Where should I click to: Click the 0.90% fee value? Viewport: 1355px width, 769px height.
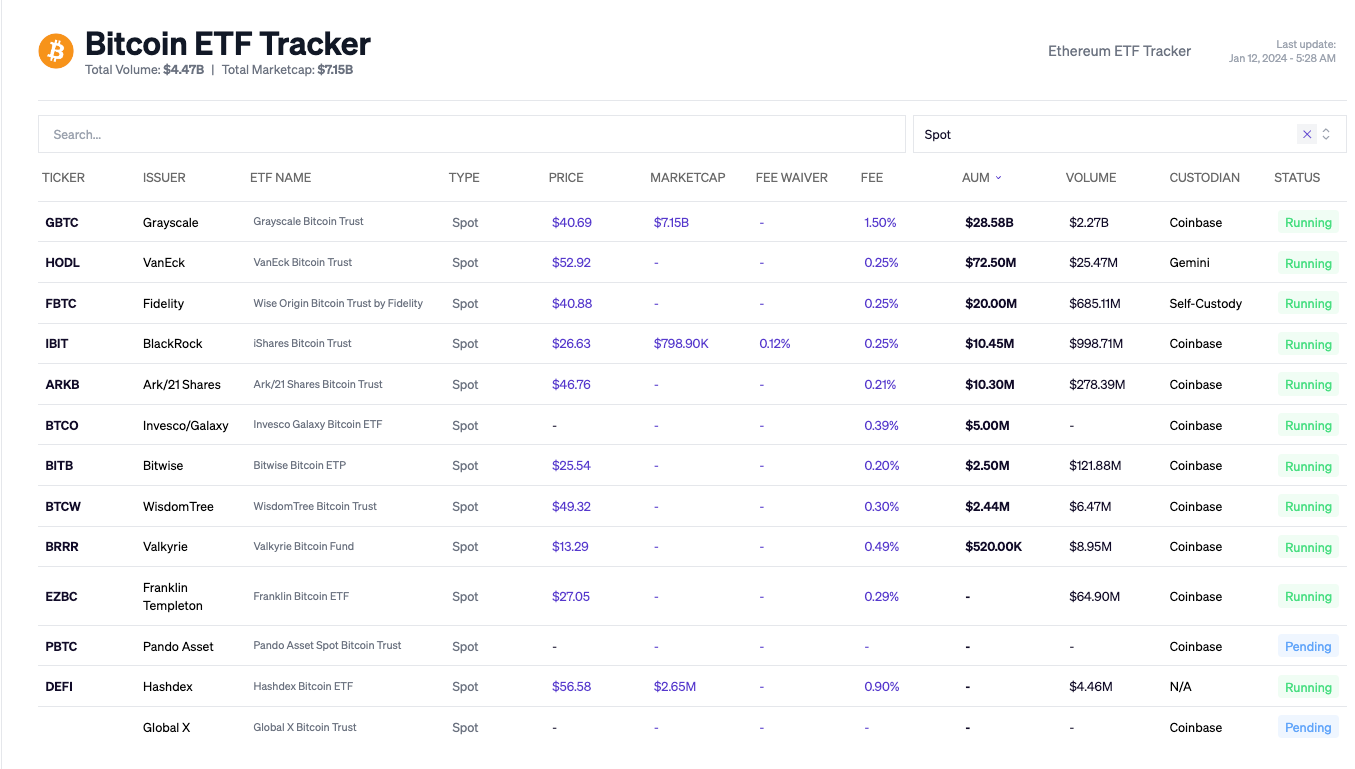coord(881,687)
